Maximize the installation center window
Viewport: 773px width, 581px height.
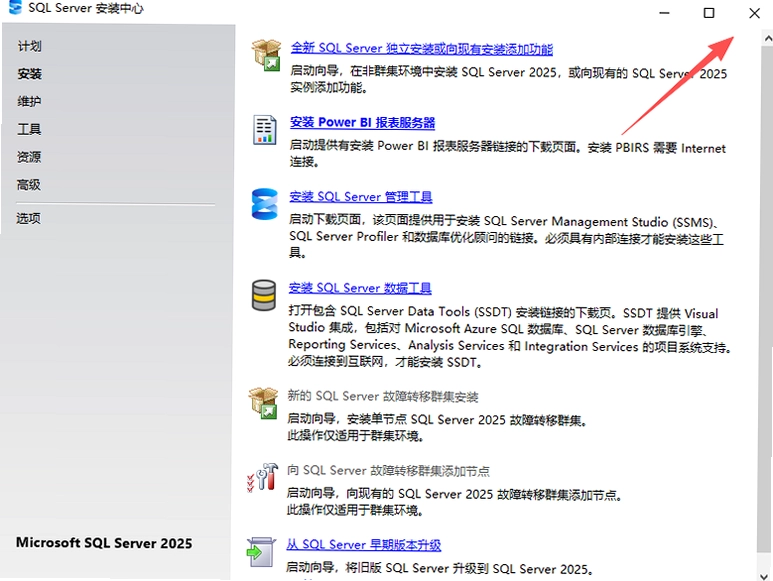[x=709, y=13]
